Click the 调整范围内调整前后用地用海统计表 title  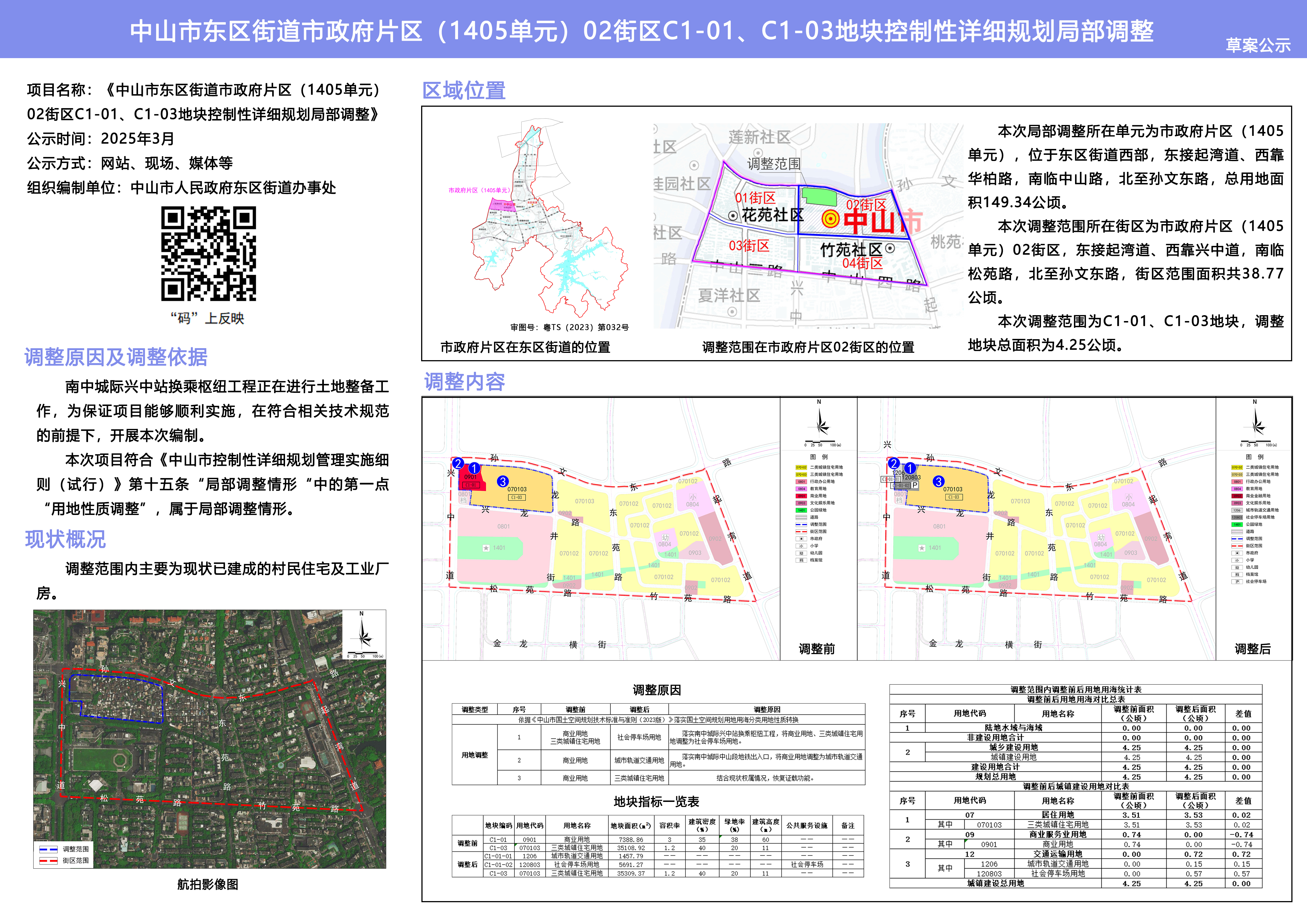[x=1076, y=690]
